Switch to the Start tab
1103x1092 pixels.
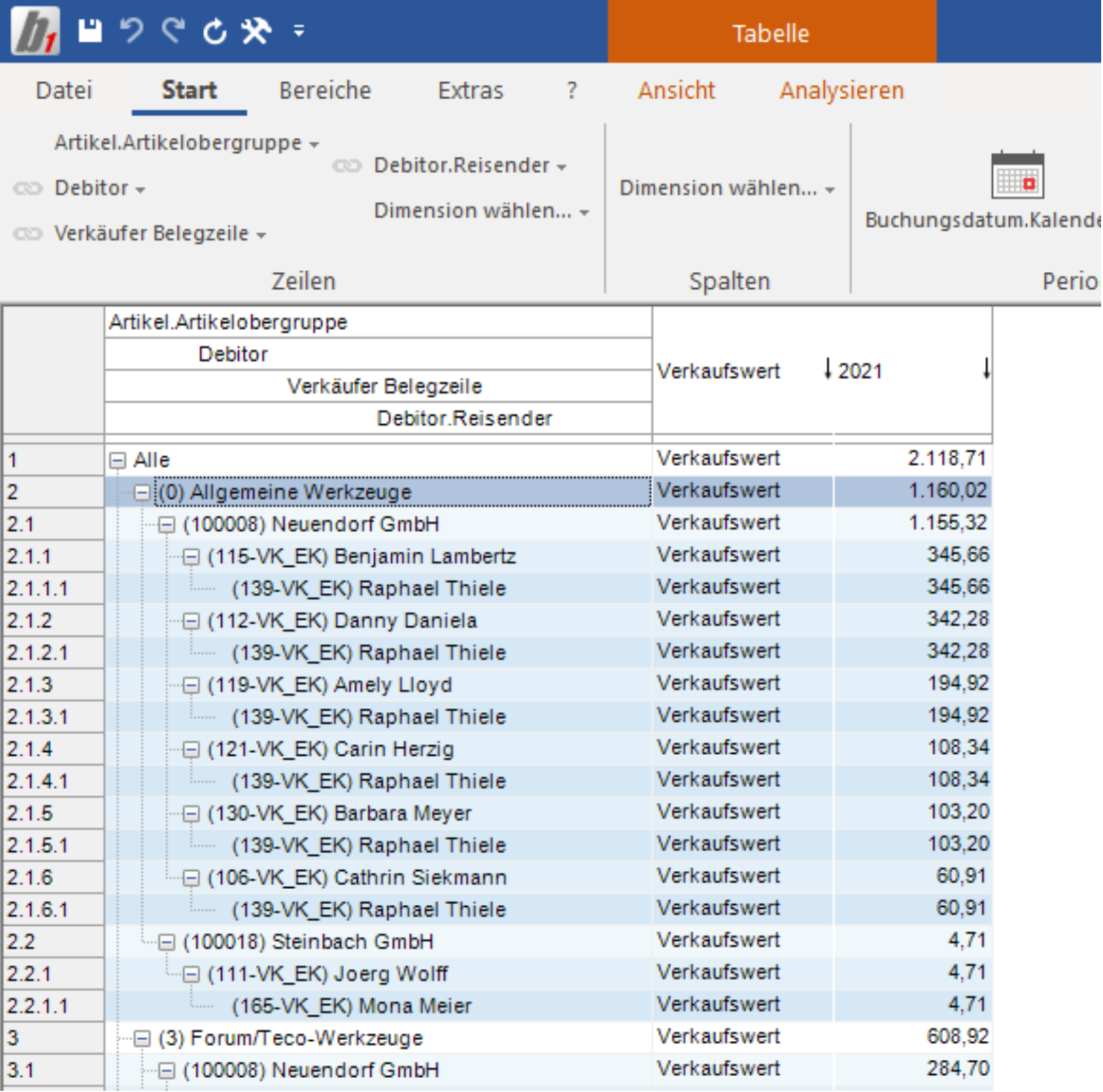coord(189,91)
